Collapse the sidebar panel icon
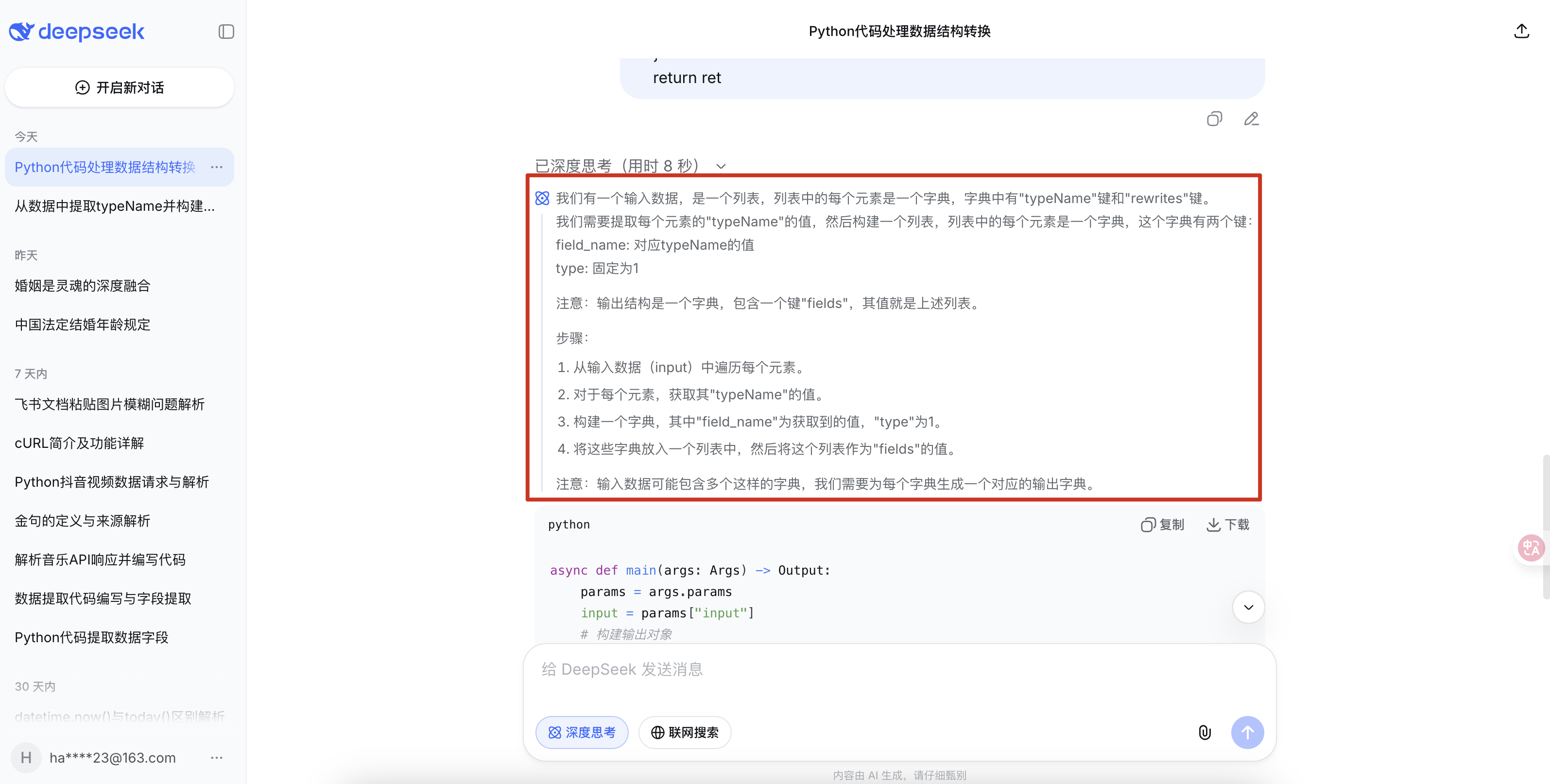 (225, 31)
